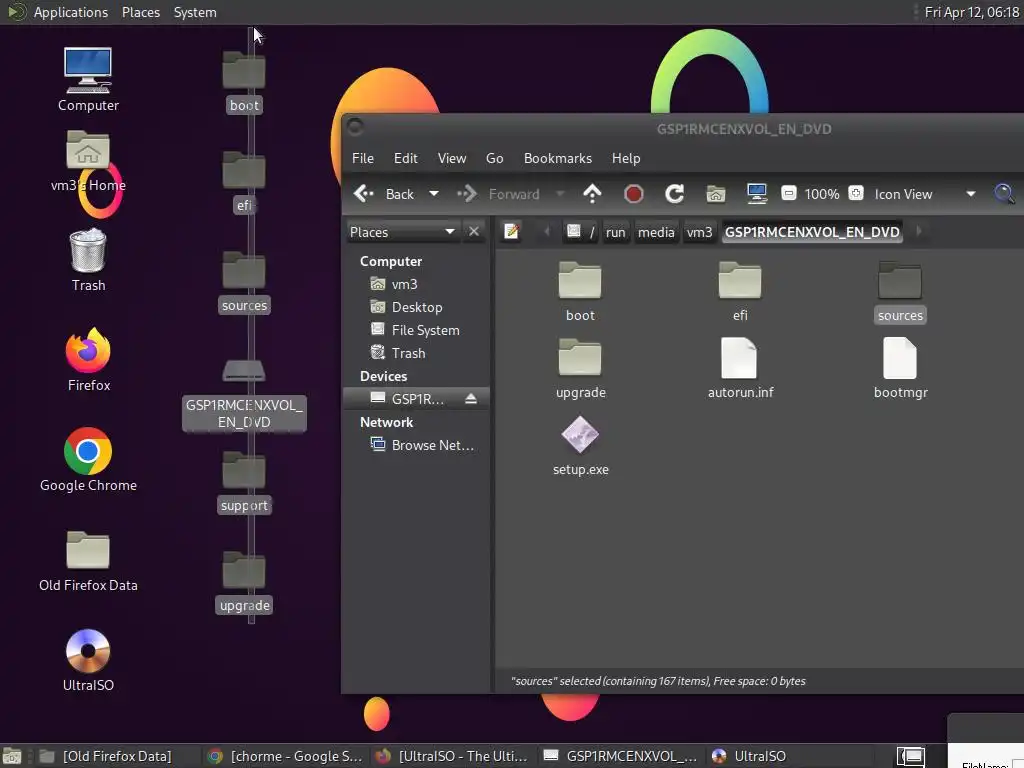Switch to UltraISO - The Ulti... taskbar window
Image resolution: width=1024 pixels, height=768 pixels.
tap(452, 756)
